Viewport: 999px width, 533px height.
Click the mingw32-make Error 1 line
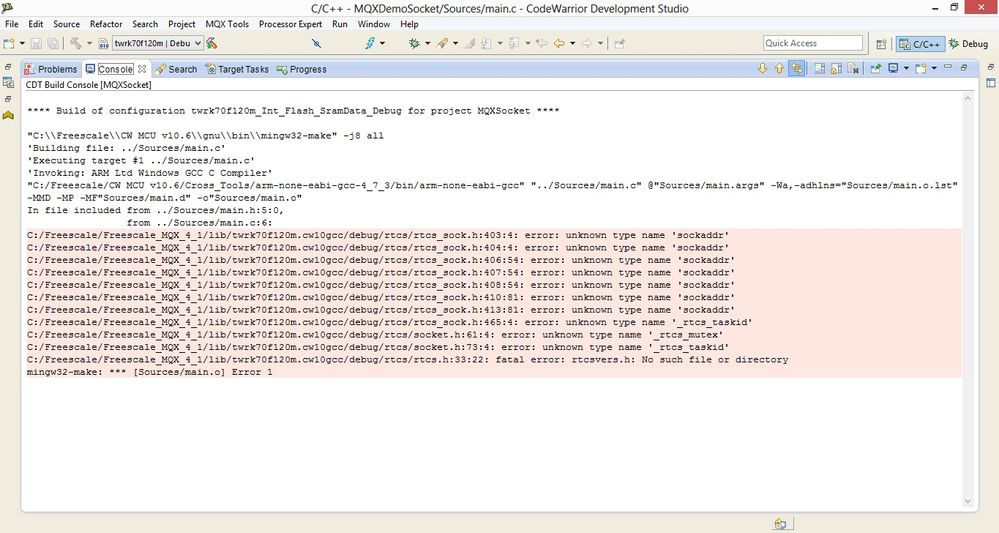pyautogui.click(x=150, y=373)
